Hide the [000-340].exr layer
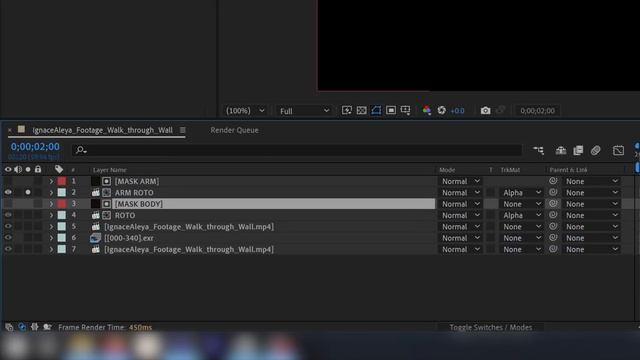 coord(8,238)
